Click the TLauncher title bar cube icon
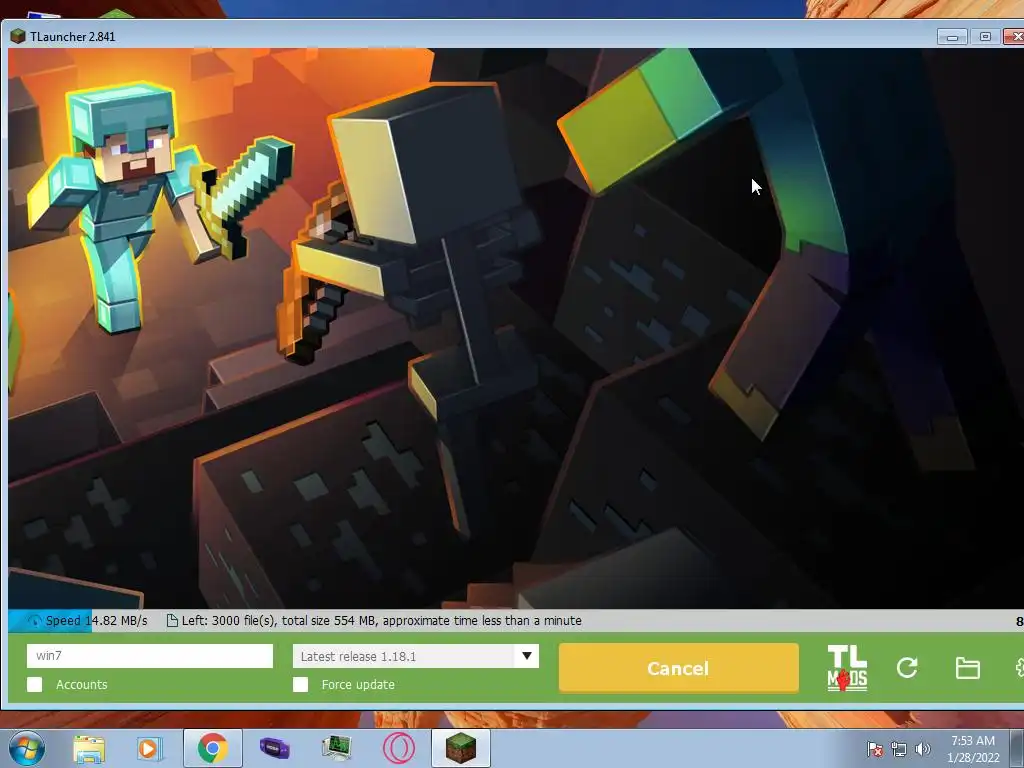The height and width of the screenshot is (768, 1024). (x=18, y=37)
